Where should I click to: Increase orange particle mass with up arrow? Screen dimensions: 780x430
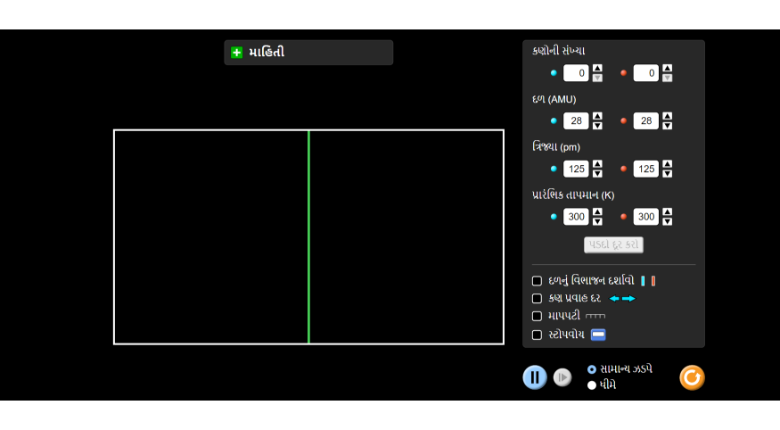coord(667,116)
